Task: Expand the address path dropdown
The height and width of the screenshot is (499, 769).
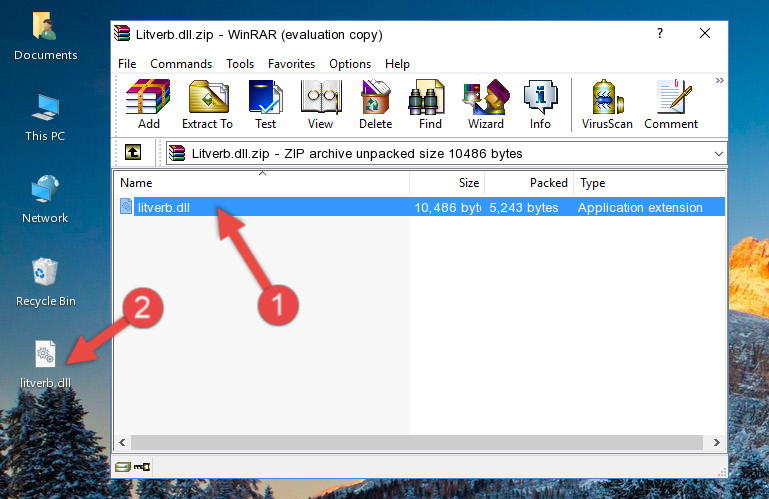Action: click(x=718, y=154)
